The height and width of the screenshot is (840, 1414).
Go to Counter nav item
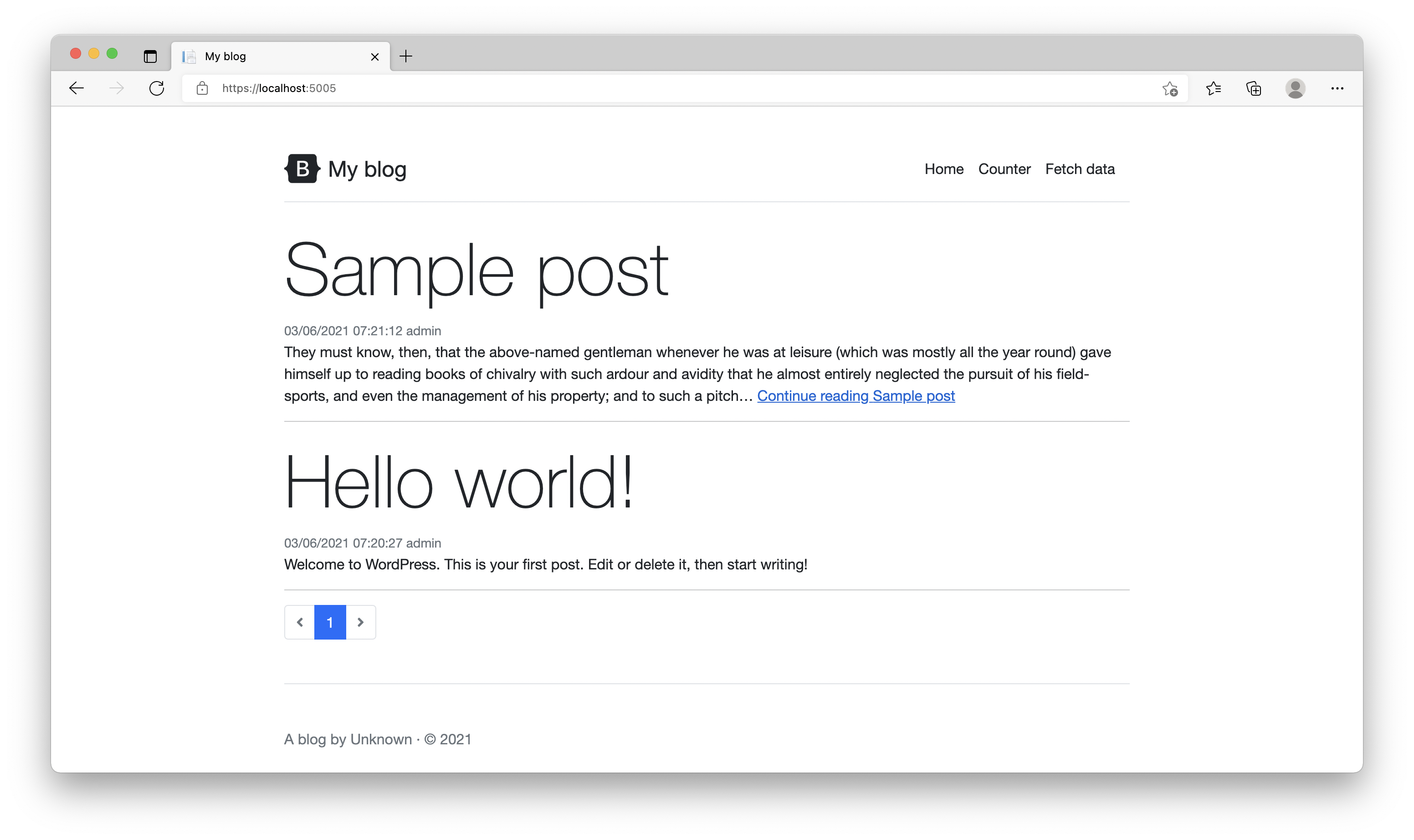coord(1004,169)
